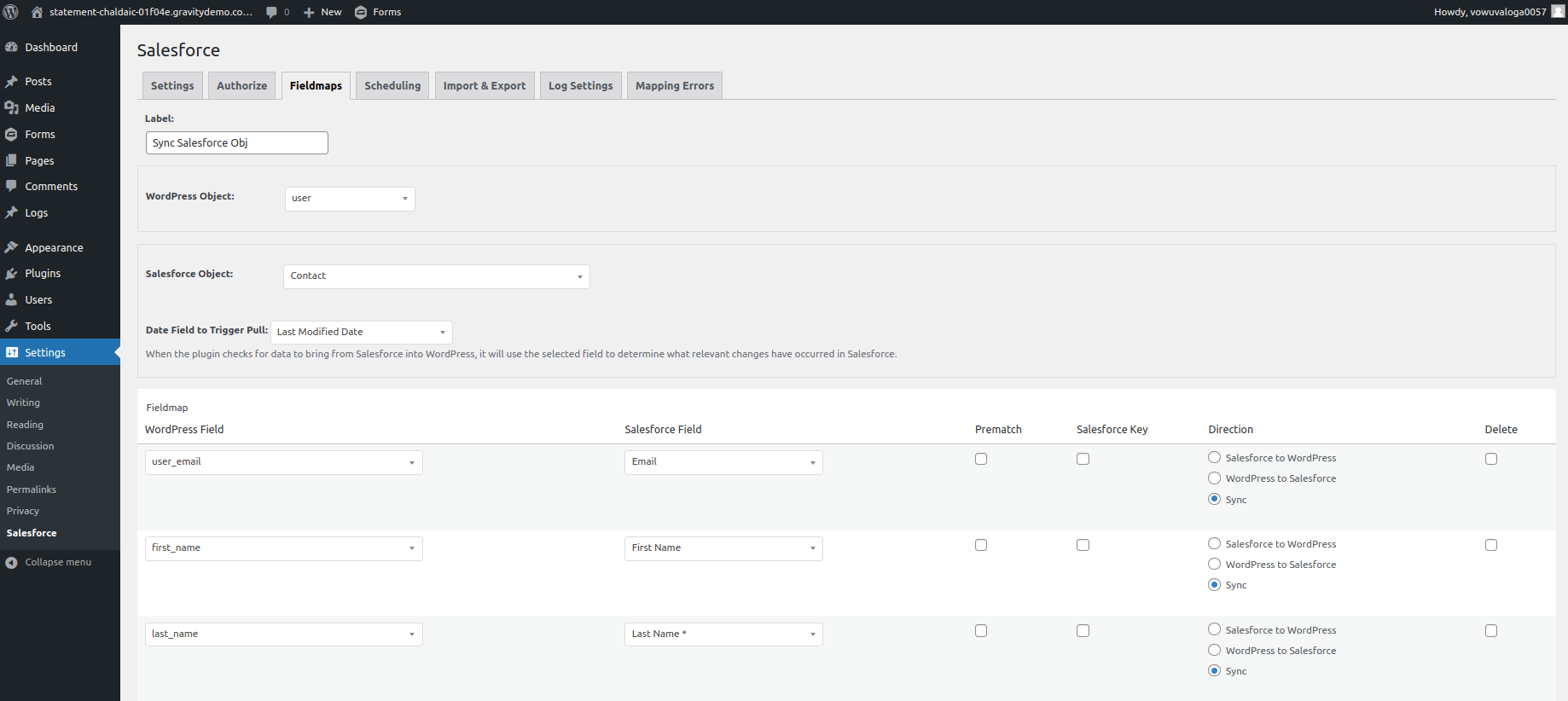Select Sync radio for last_name row
This screenshot has height=701, width=1568.
point(1214,671)
